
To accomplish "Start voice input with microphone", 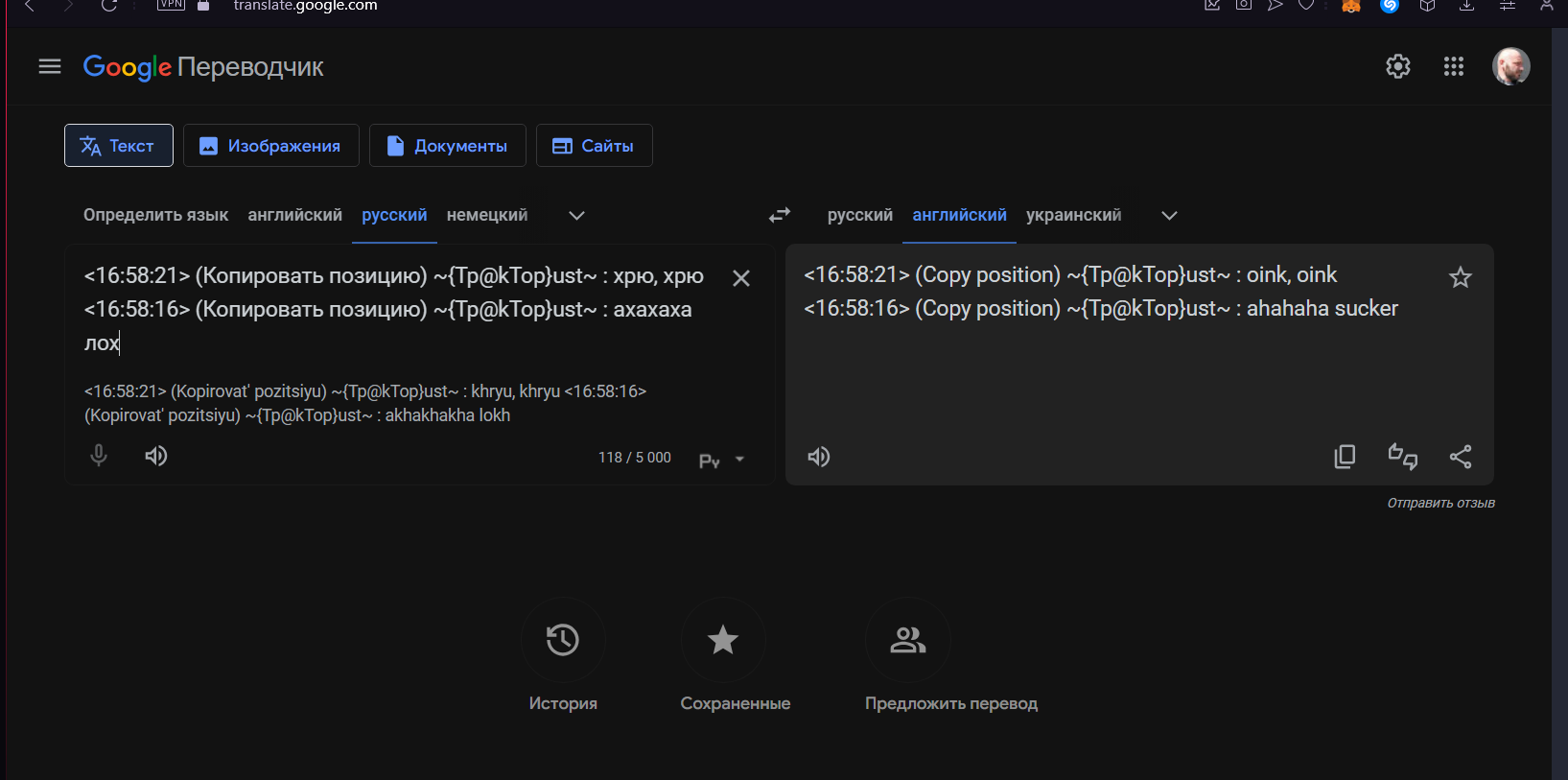I will point(99,456).
